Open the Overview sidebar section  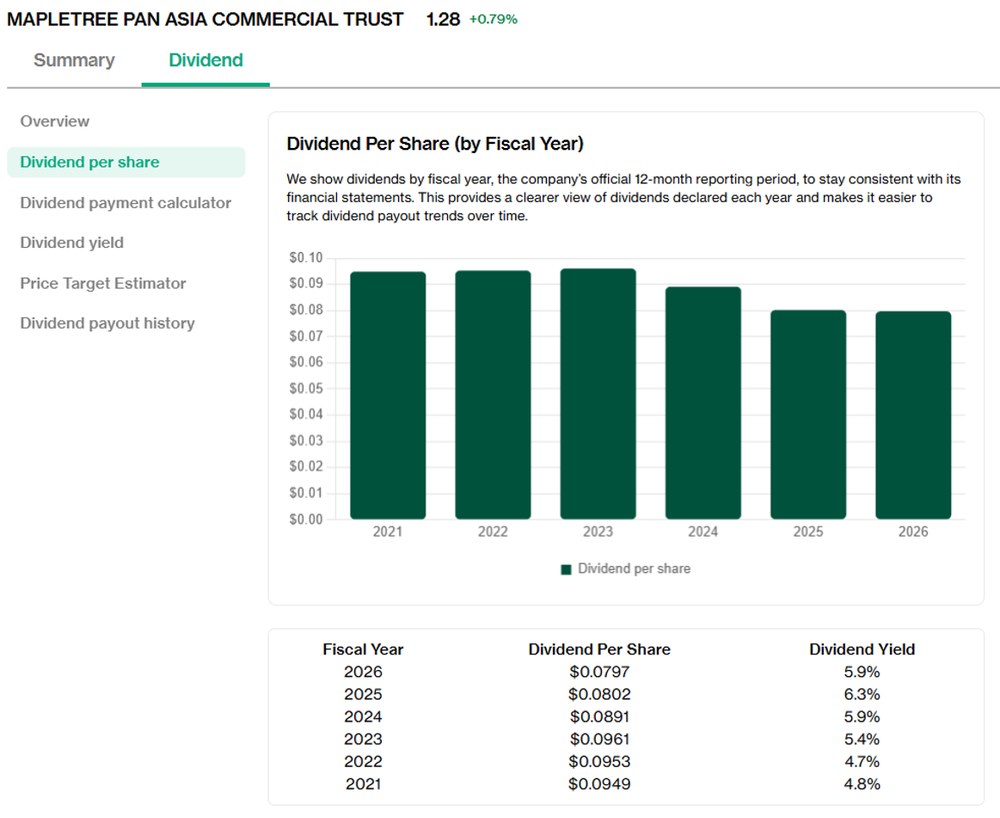click(x=55, y=121)
